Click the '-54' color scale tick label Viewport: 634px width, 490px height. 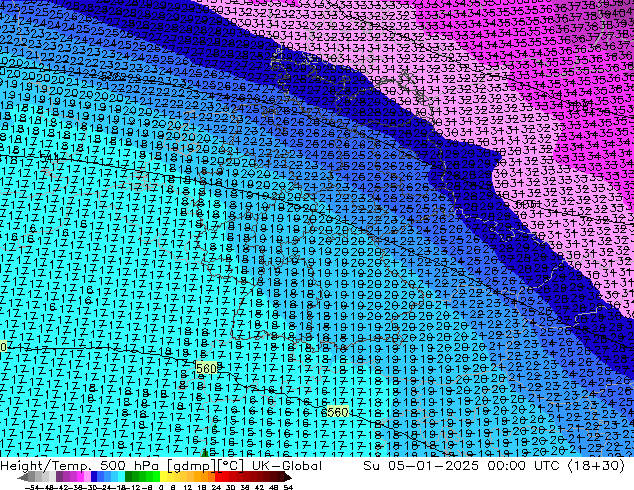[x=32, y=488]
